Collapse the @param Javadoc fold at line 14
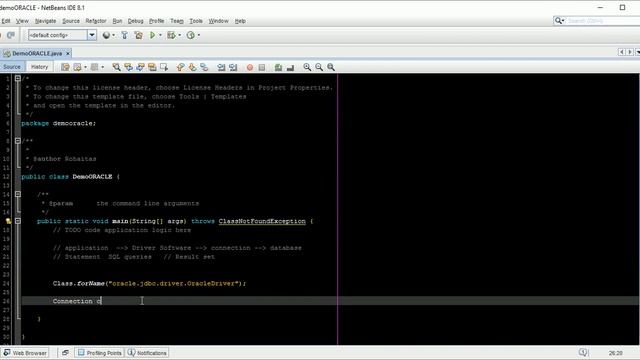Screen dimensions: 640x360 (18, 194)
